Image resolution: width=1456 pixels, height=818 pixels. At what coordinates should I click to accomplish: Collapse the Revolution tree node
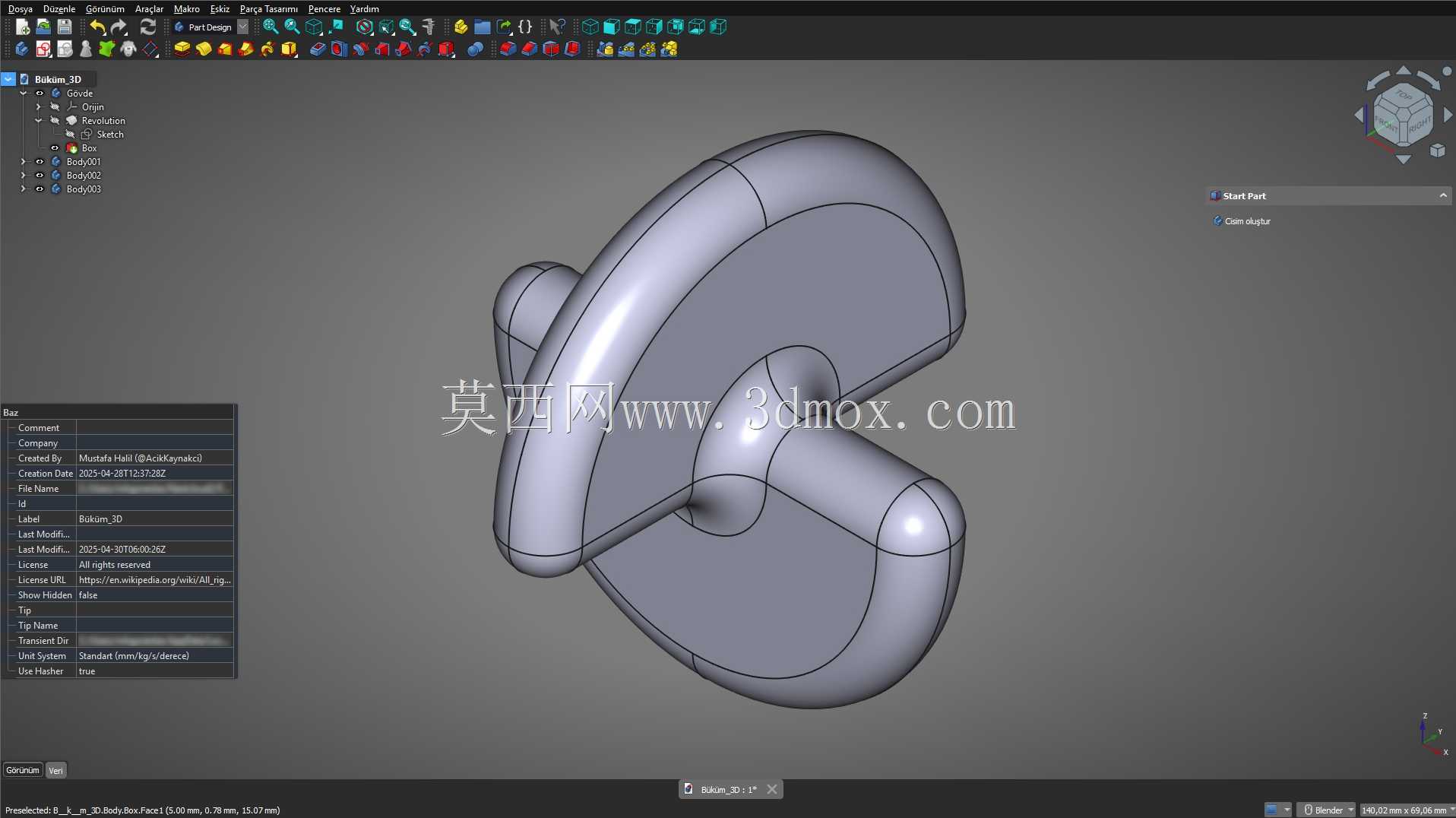click(x=39, y=121)
